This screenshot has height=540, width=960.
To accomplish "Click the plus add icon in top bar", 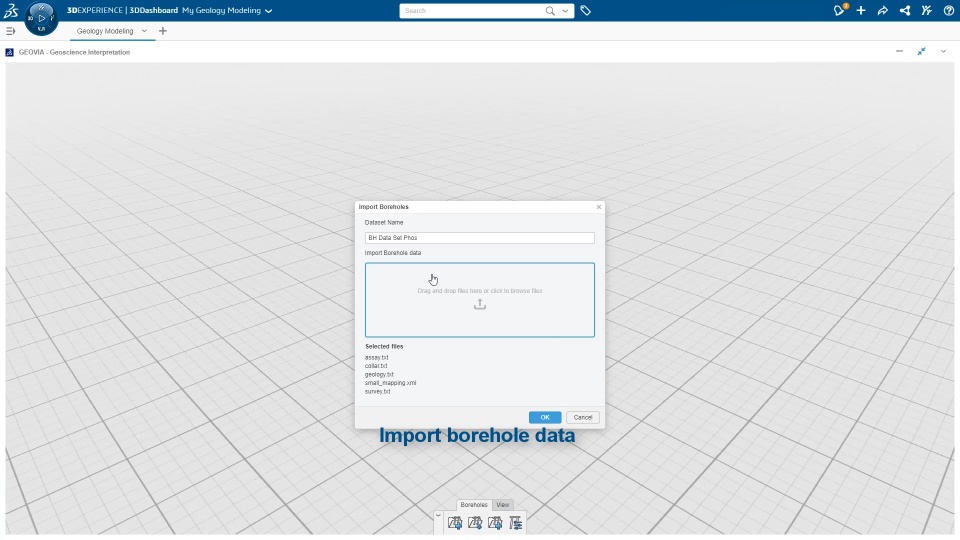I will click(x=861, y=10).
